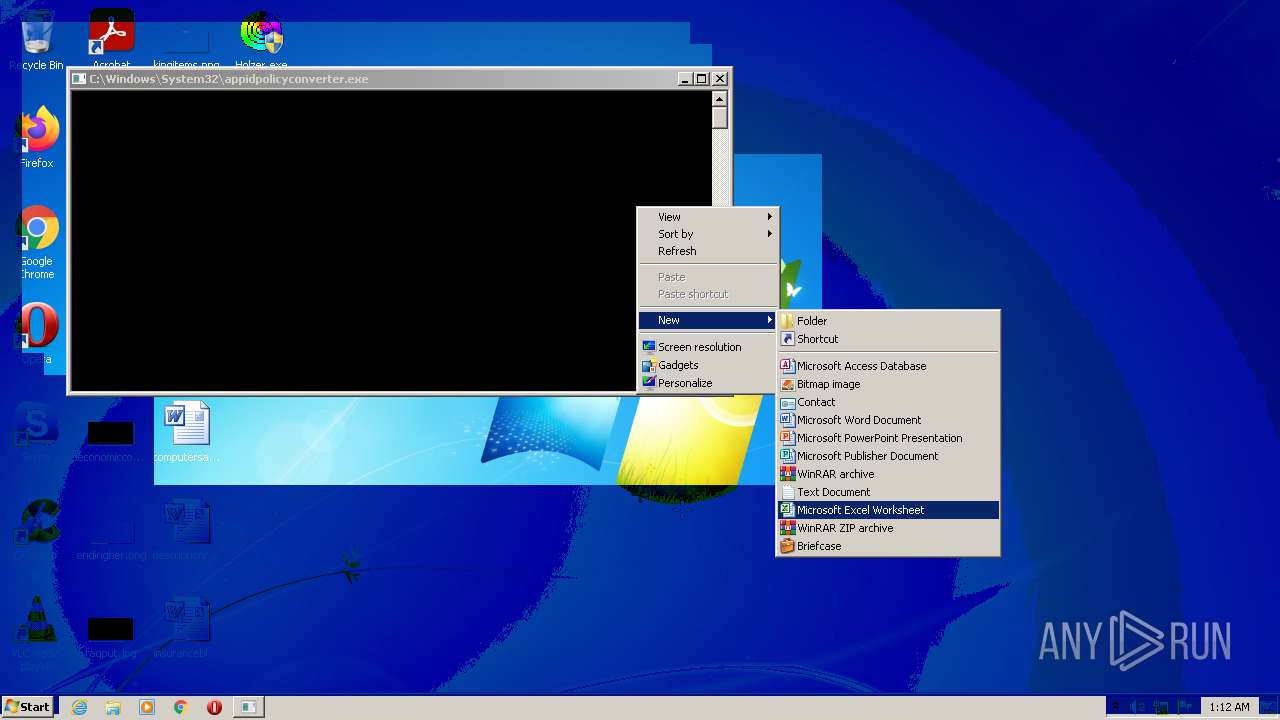1280x720 pixels.
Task: Click the console scrollbar up arrow
Action: coord(719,99)
